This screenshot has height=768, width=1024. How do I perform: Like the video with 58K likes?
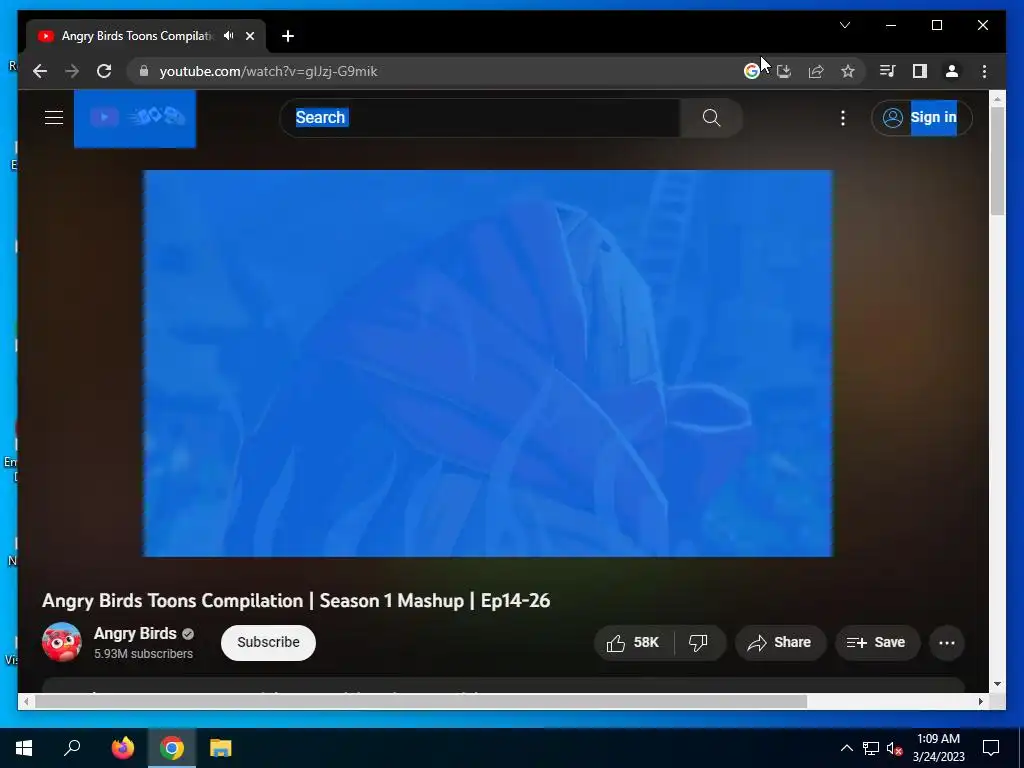click(x=633, y=643)
